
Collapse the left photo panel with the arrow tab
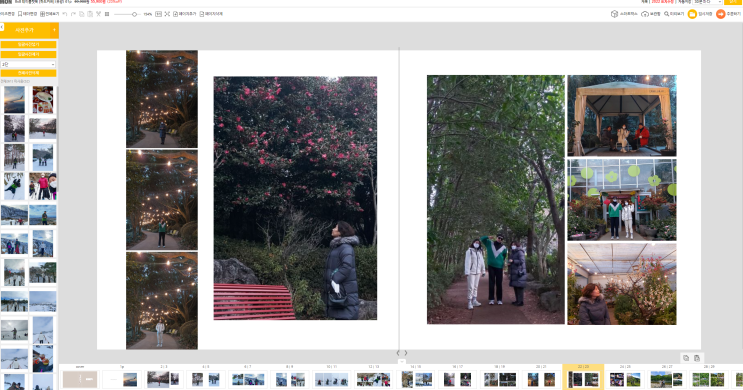coord(2,27)
